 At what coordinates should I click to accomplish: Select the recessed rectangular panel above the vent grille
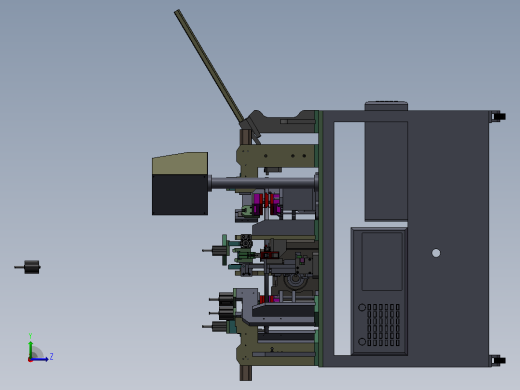point(382,262)
